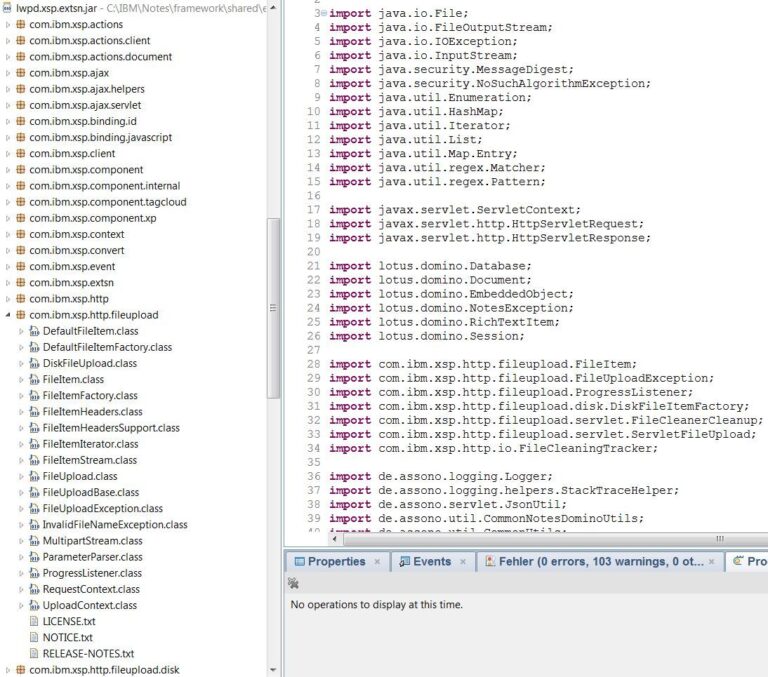768x677 pixels.
Task: Click package icon of com.ibm.xsp.client
Action: tap(21, 153)
